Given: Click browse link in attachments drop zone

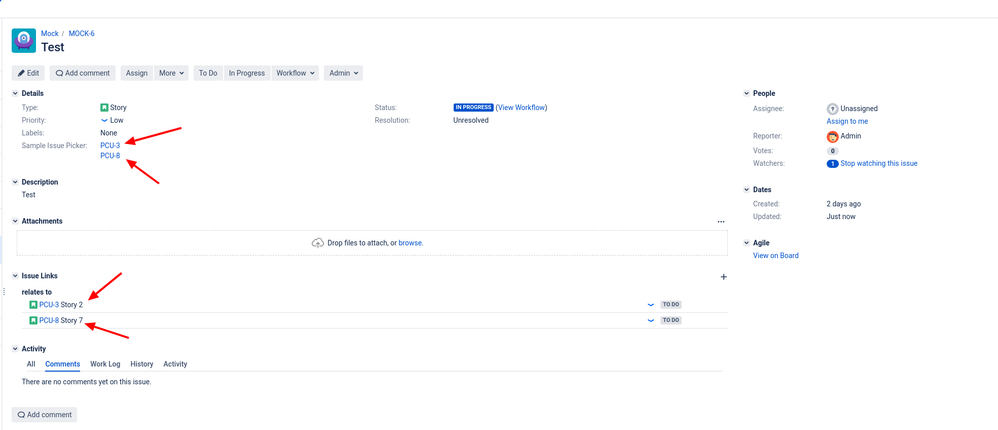Looking at the screenshot, I should [411, 243].
